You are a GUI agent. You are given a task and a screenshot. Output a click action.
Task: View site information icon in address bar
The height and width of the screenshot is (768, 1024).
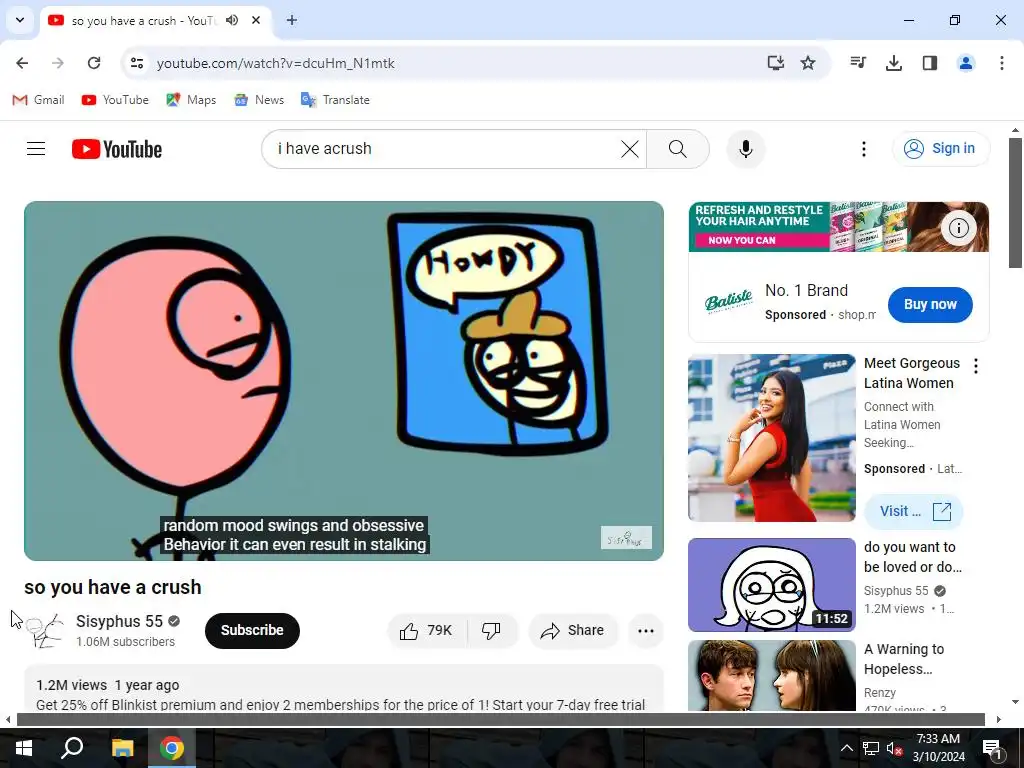[136, 63]
